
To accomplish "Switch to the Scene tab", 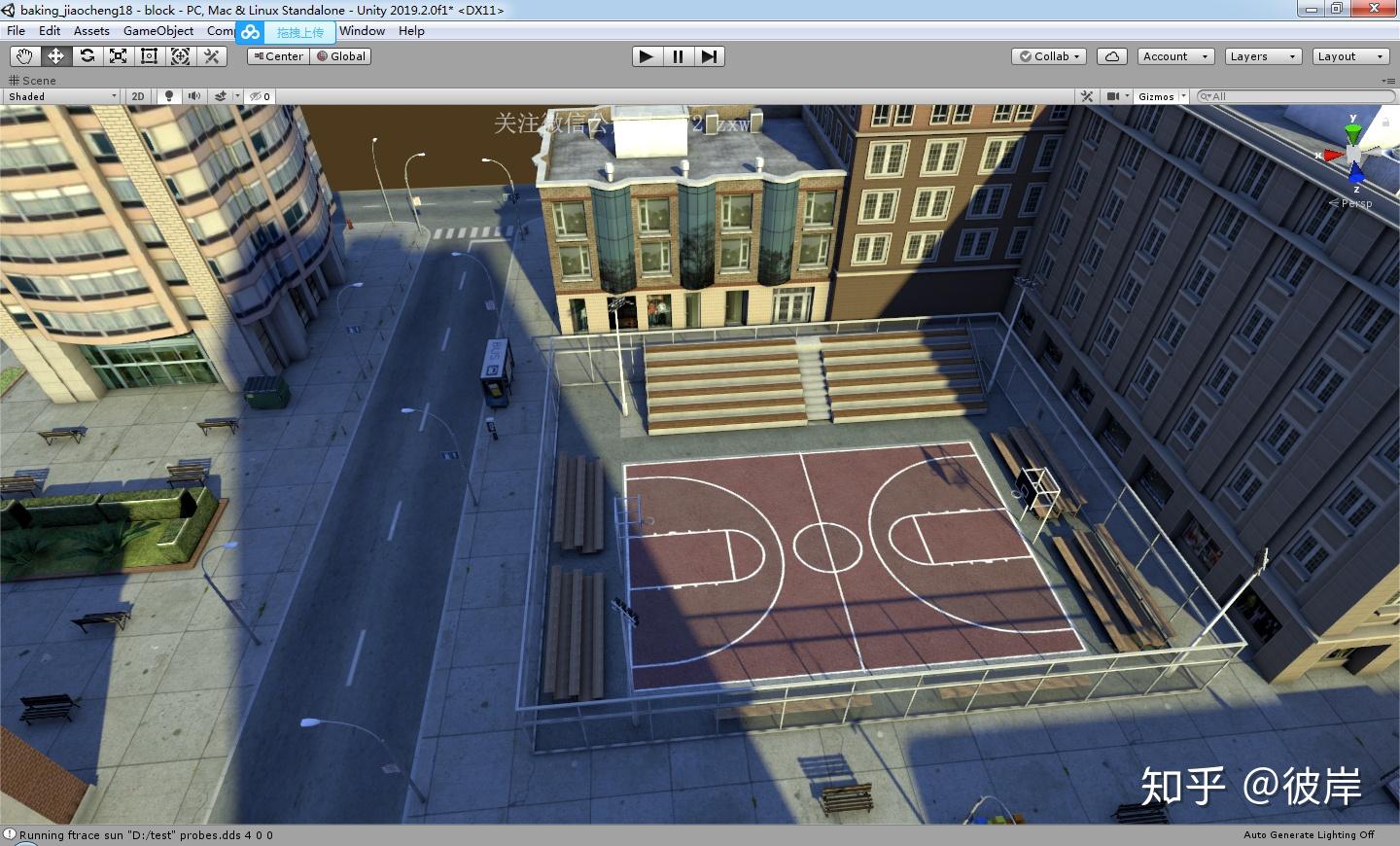I will pos(32,81).
